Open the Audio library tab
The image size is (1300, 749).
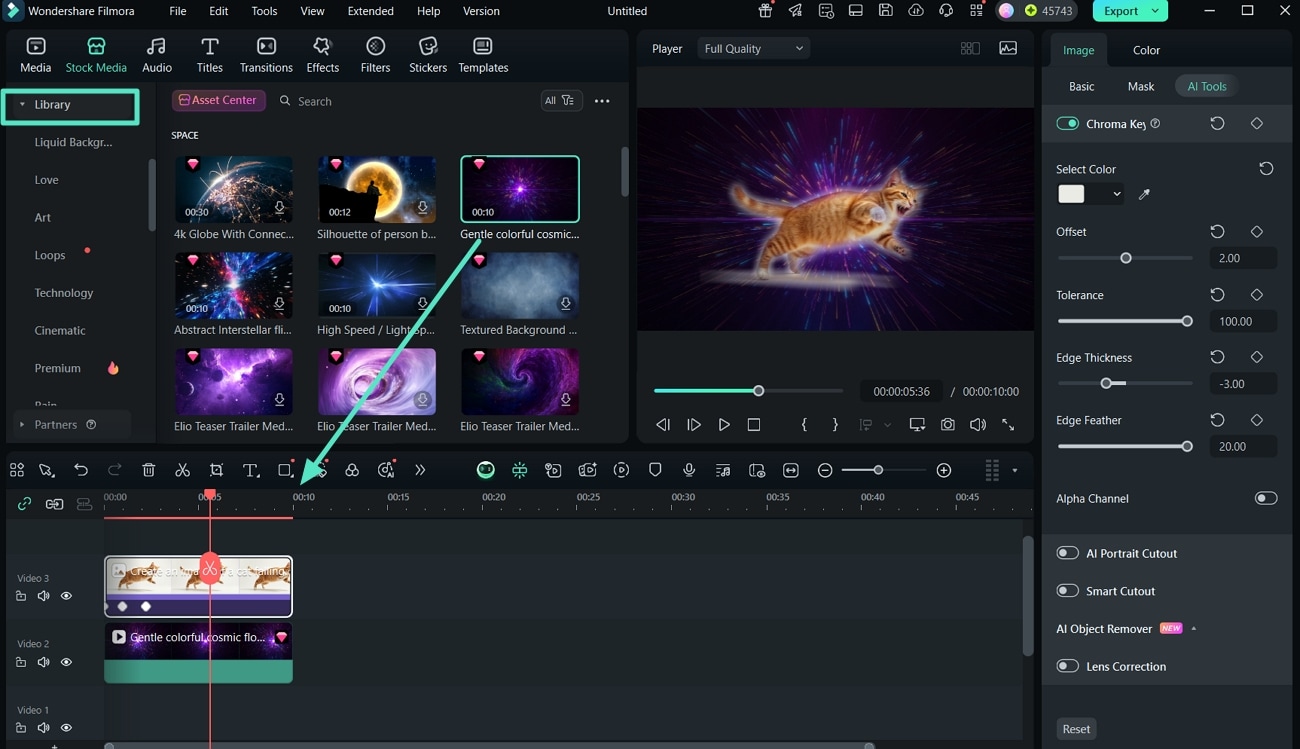[x=157, y=55]
